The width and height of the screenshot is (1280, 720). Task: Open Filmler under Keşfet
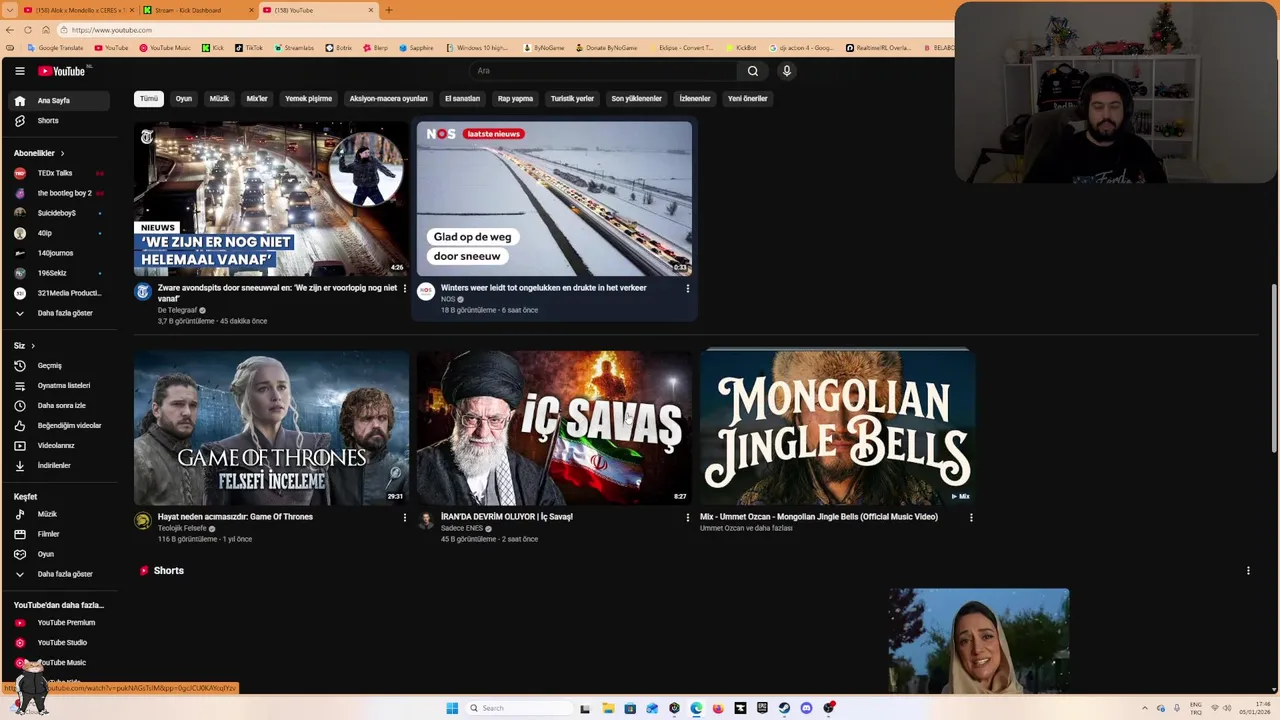coord(59,534)
